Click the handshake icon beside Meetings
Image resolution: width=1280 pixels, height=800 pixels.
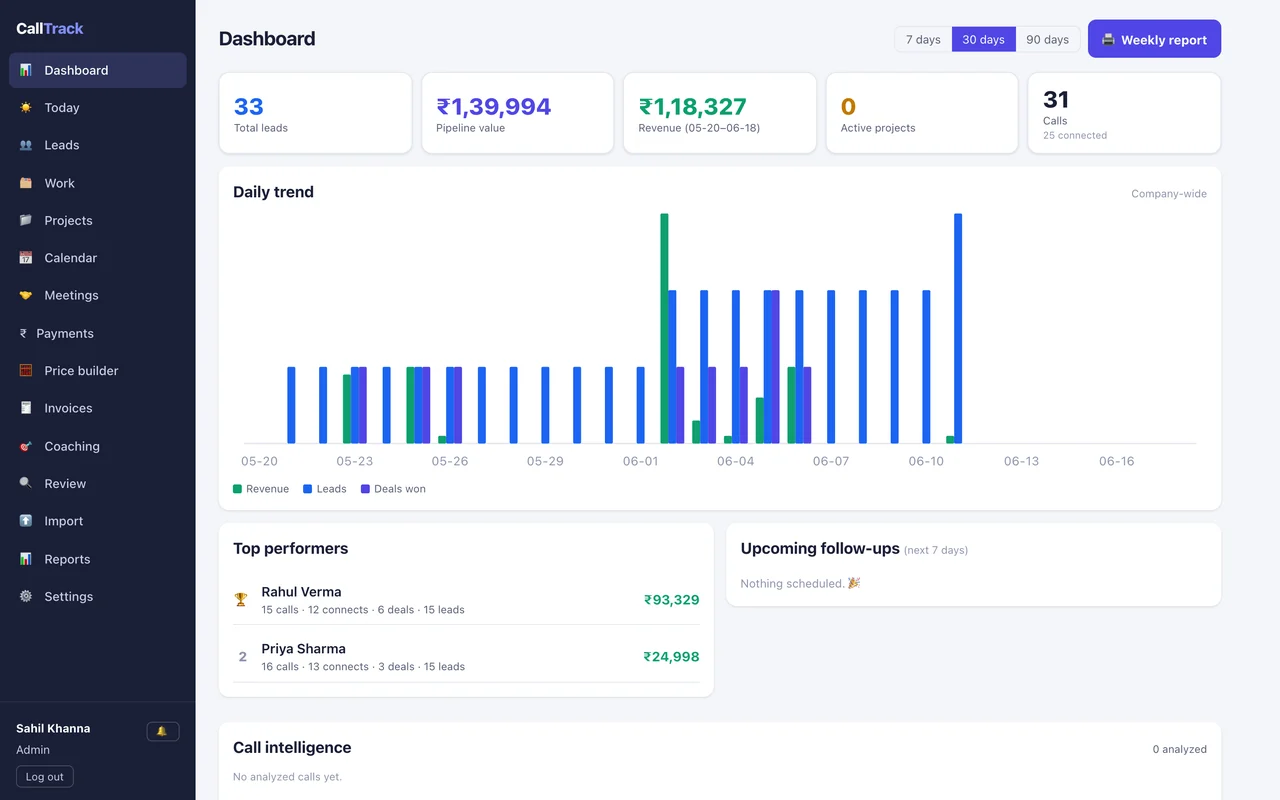26,296
